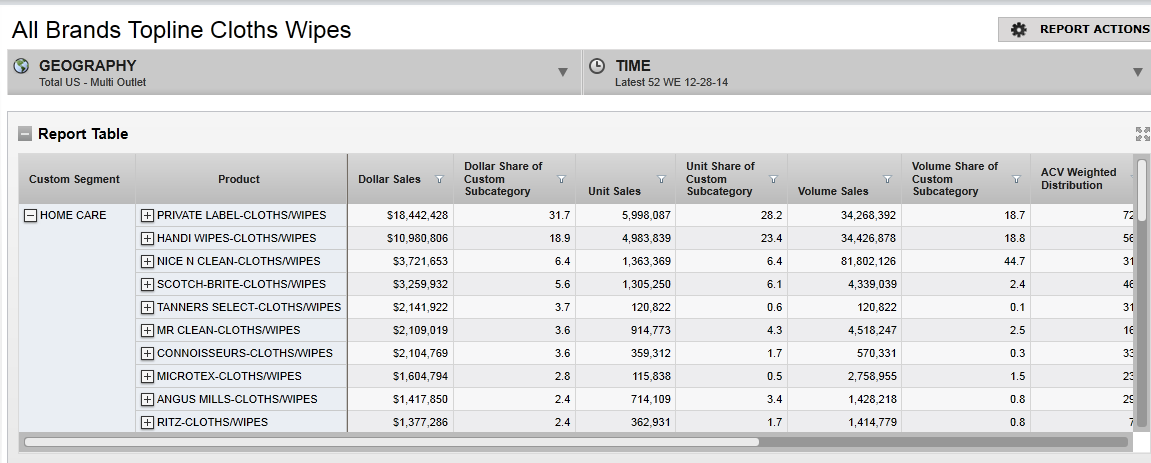Expand SCOTCH-BRITE-CLOTHS/WIPES row

click(147, 284)
